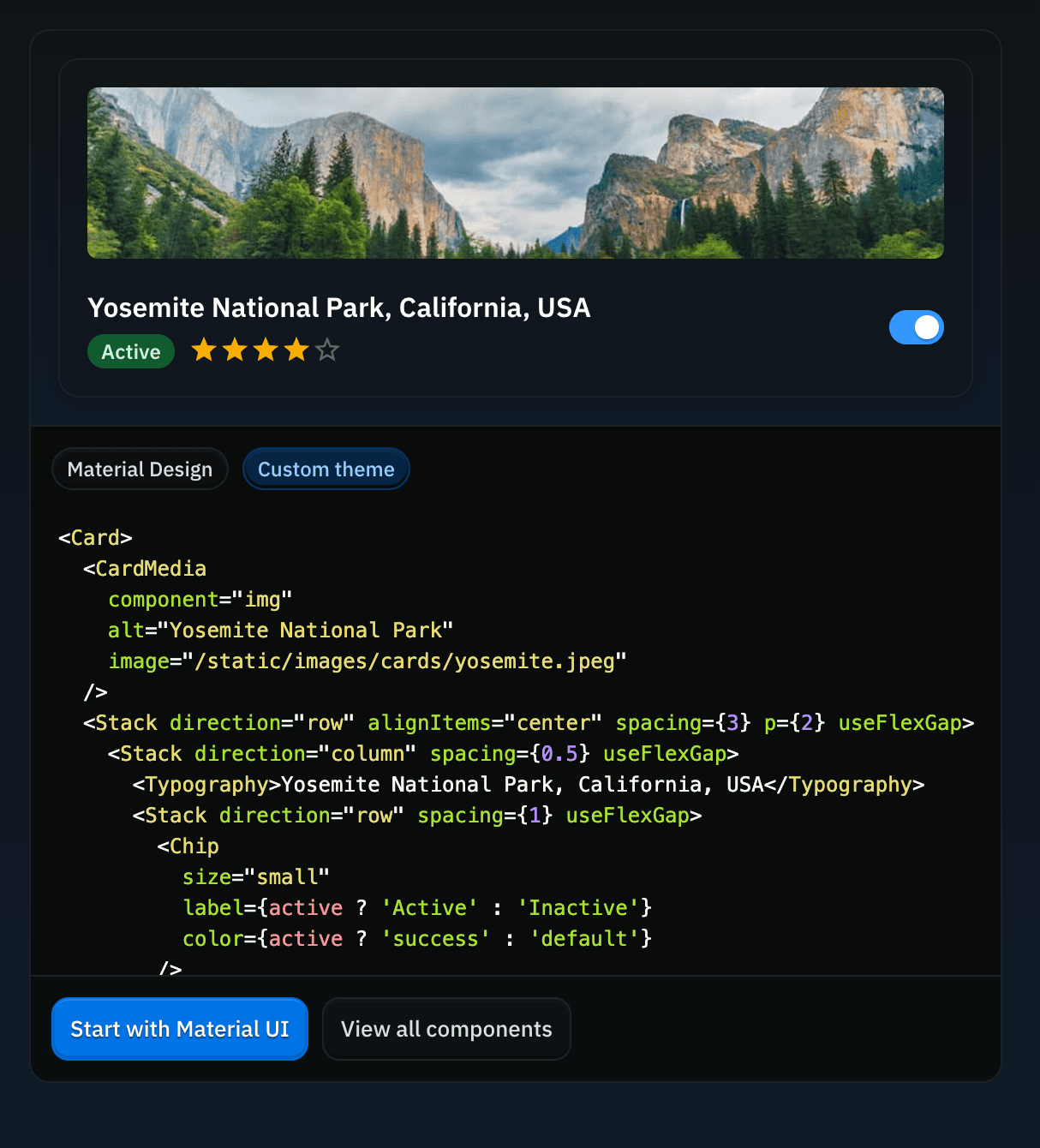1040x1148 pixels.
Task: Click the <Card> code line
Action: tap(95, 538)
